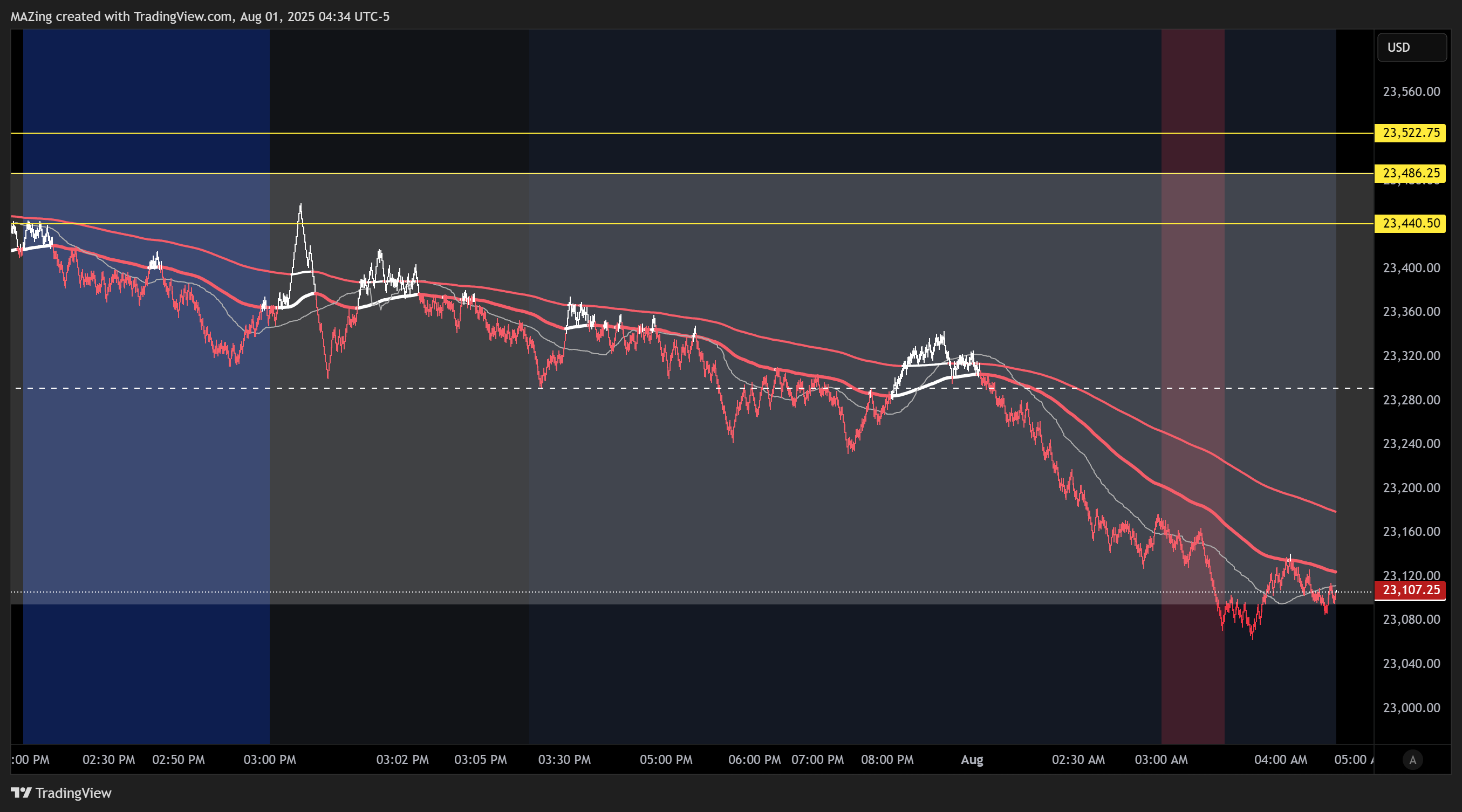
Task: Click the auto-scale 'A' button
Action: (1412, 760)
